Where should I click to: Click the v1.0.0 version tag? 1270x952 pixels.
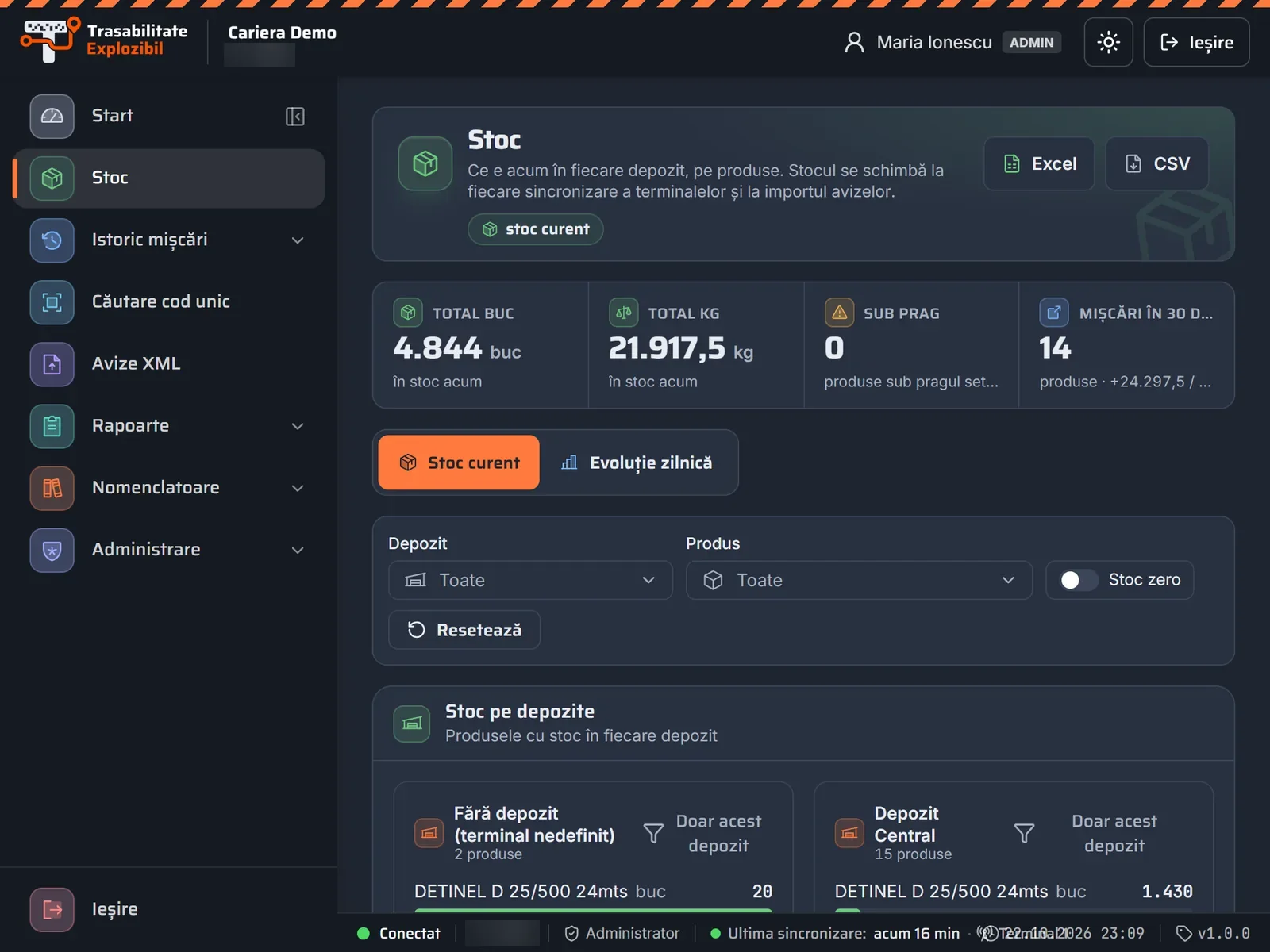(x=1213, y=934)
